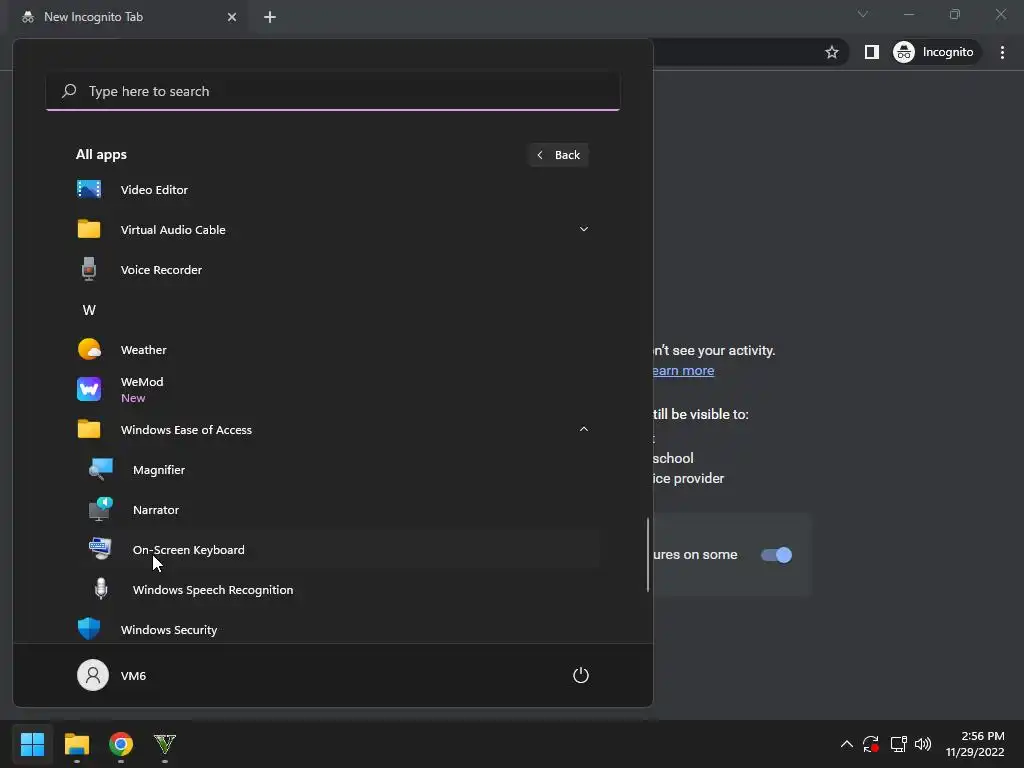This screenshot has width=1024, height=768.
Task: Open the power options button
Action: (x=581, y=675)
